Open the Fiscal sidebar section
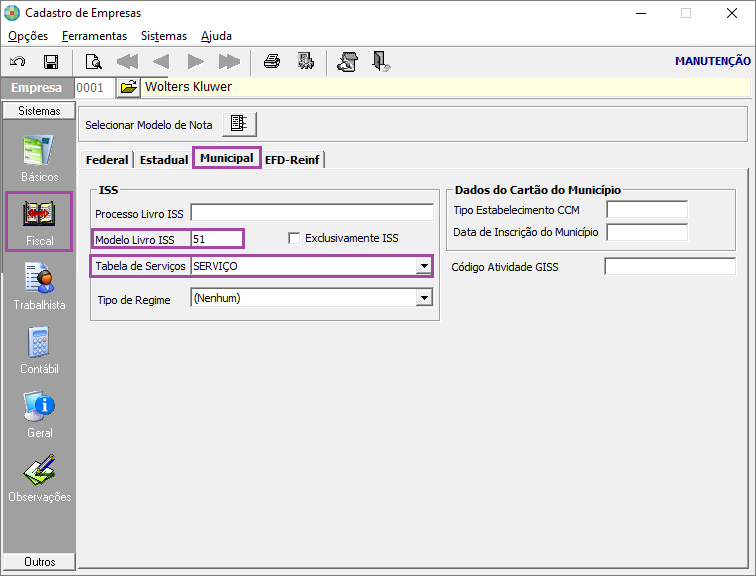Image resolution: width=756 pixels, height=576 pixels. [x=39, y=222]
